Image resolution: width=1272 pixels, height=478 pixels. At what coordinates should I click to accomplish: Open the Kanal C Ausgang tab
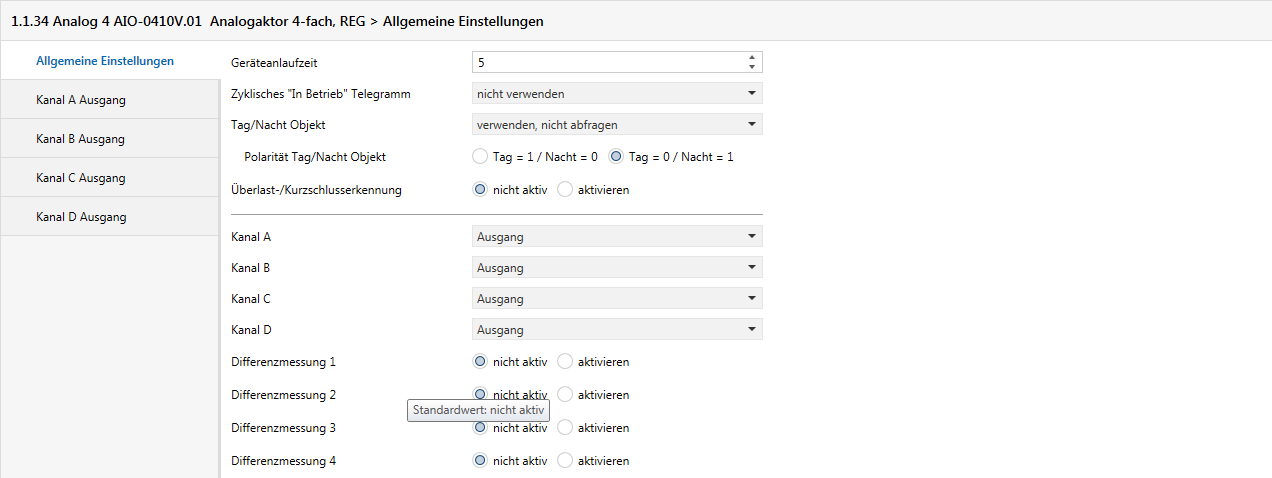pos(80,178)
